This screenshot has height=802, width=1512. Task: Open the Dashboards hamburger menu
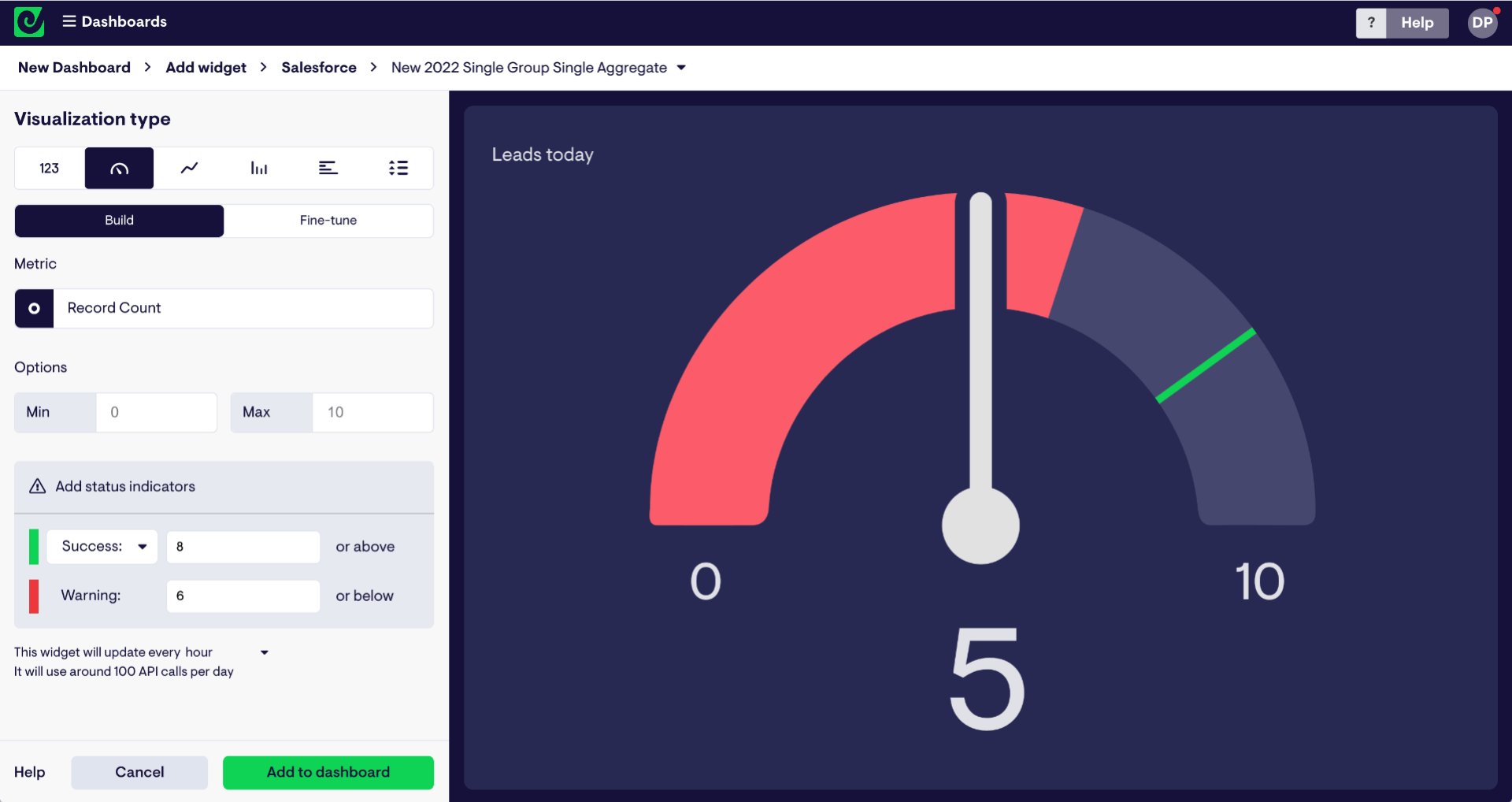(69, 21)
